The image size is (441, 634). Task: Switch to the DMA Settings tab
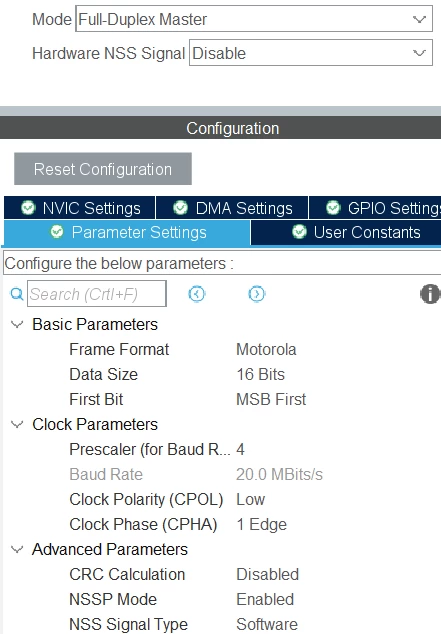tap(232, 208)
